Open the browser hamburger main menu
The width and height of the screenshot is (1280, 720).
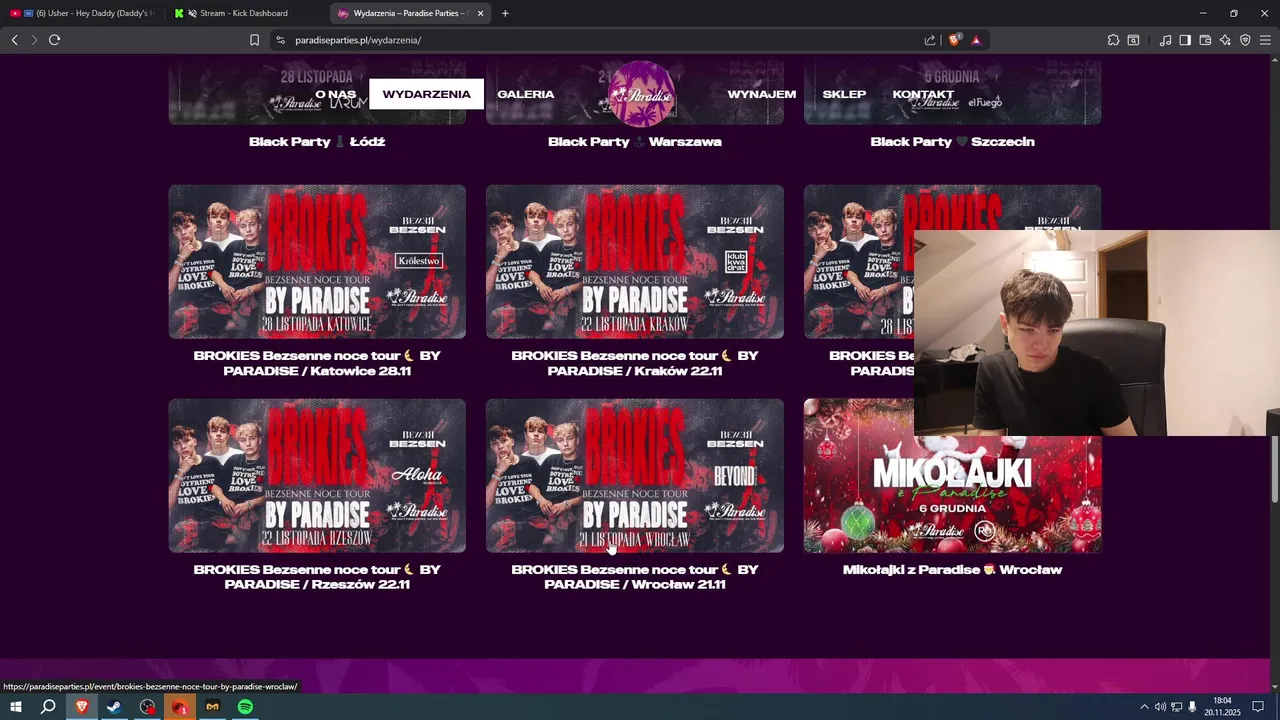[1265, 40]
